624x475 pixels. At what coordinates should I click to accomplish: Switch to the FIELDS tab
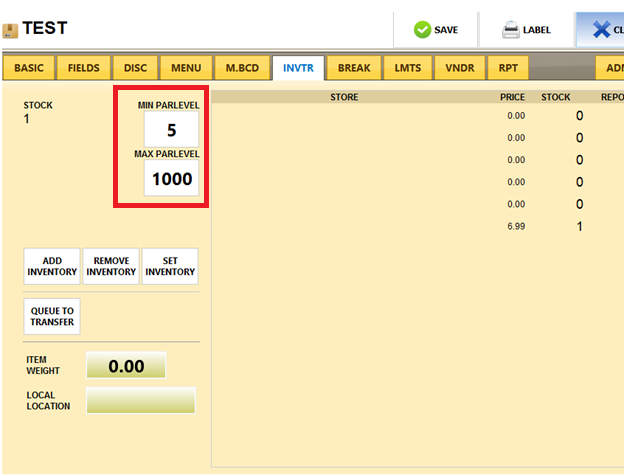click(83, 68)
